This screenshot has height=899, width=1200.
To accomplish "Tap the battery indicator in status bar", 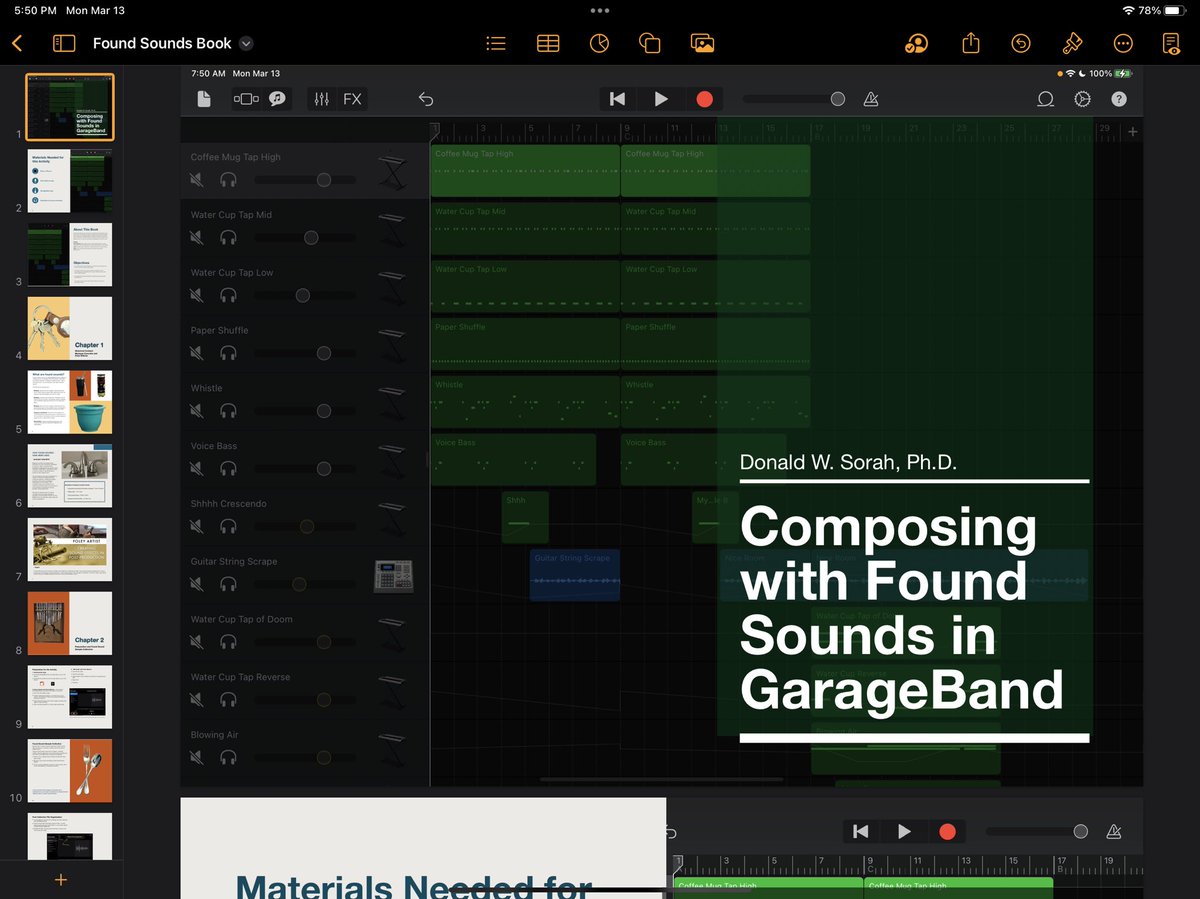I will coord(1174,10).
